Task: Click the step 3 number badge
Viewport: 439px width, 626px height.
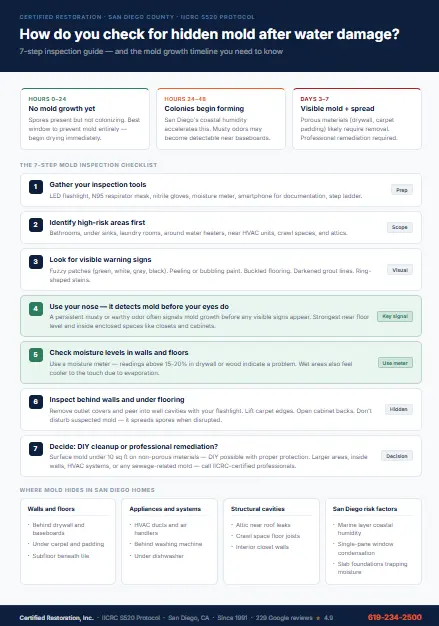Action: pyautogui.click(x=36, y=262)
